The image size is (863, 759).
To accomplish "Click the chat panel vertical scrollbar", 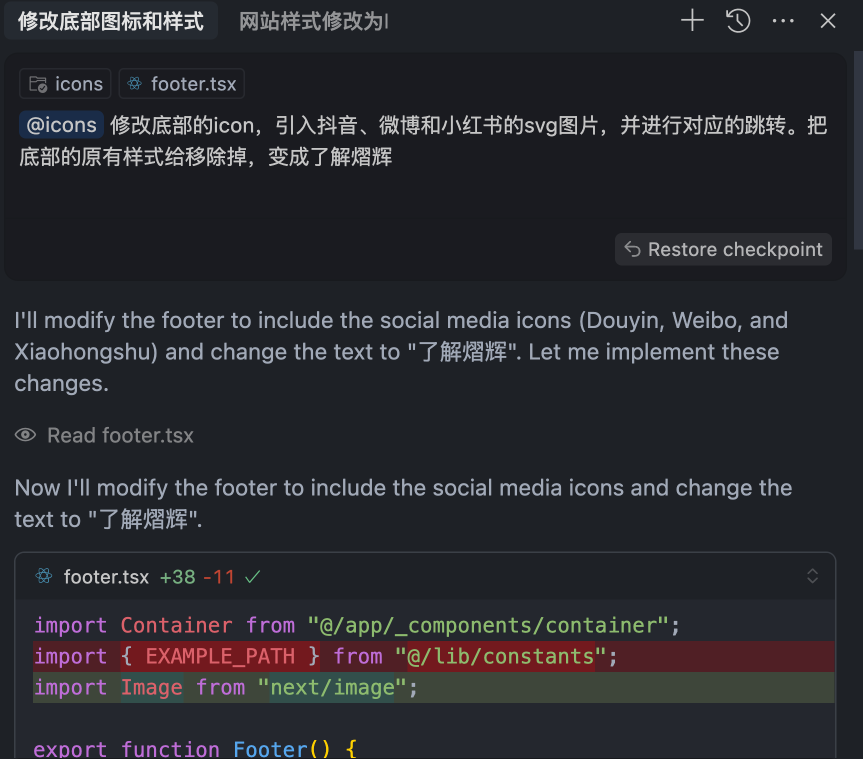I will pyautogui.click(x=857, y=150).
